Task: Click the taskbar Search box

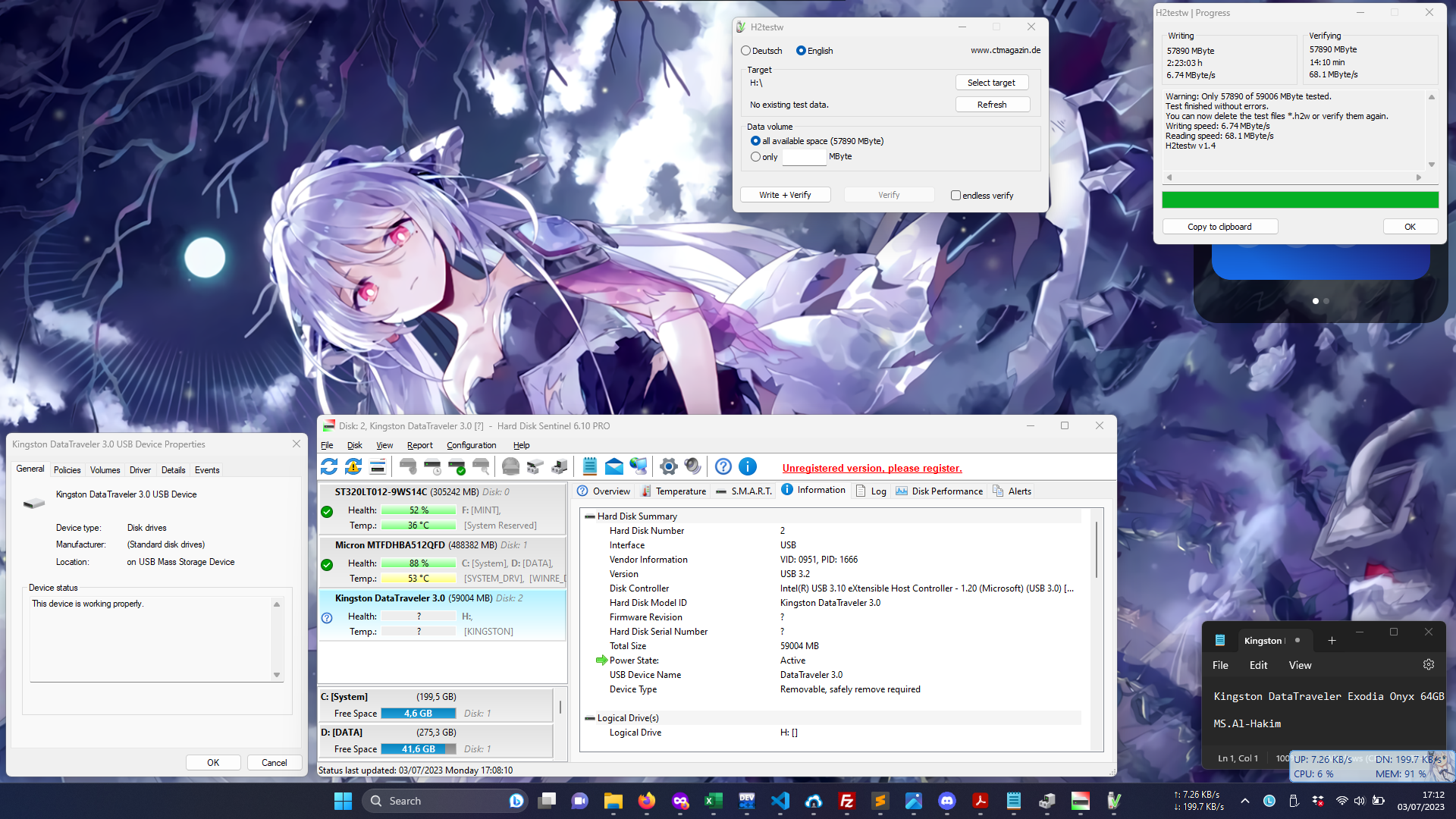Action: (x=445, y=801)
